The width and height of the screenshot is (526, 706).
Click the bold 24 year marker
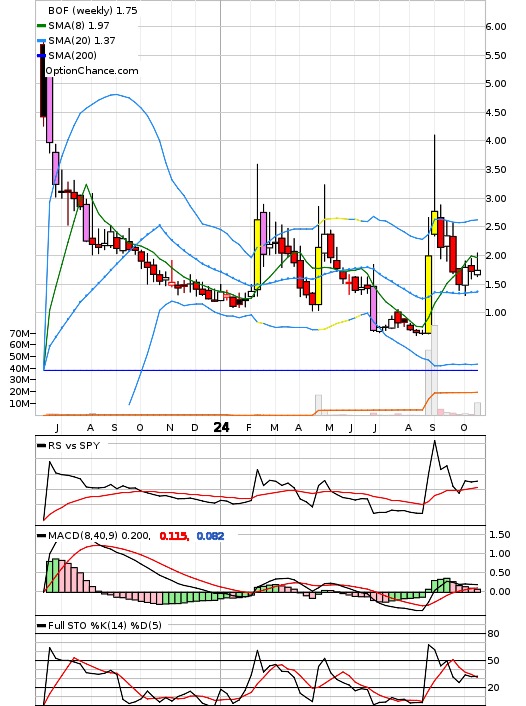click(221, 427)
